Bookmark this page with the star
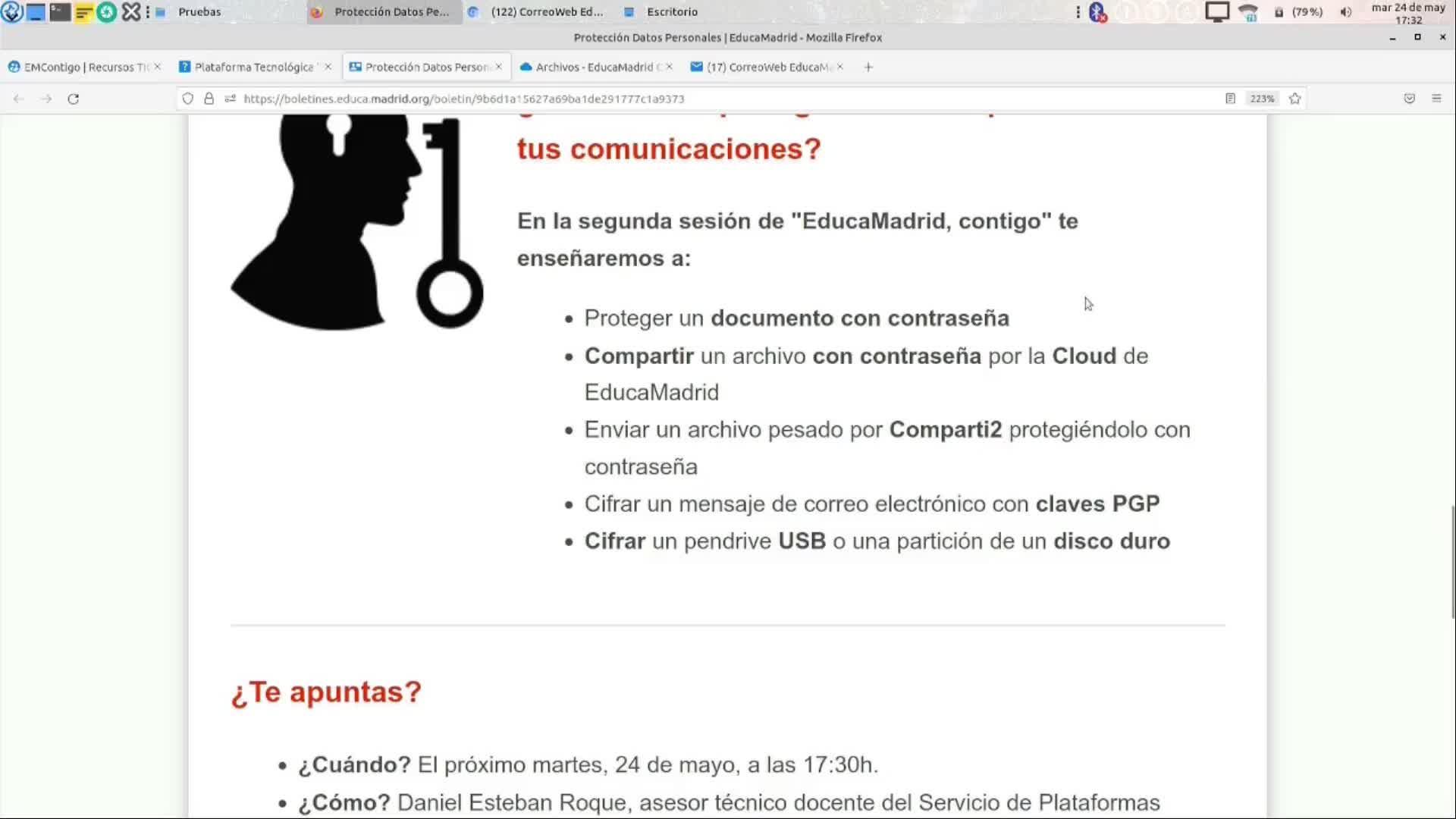 tap(1294, 99)
